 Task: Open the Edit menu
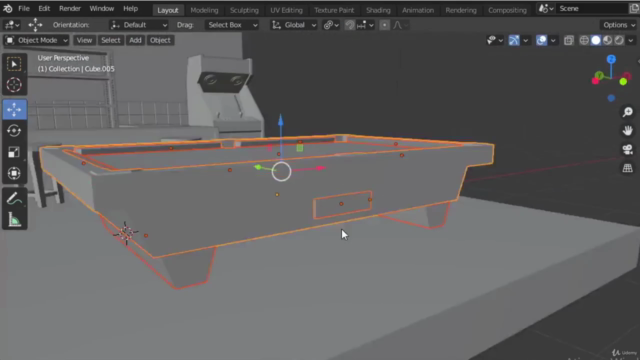point(44,9)
